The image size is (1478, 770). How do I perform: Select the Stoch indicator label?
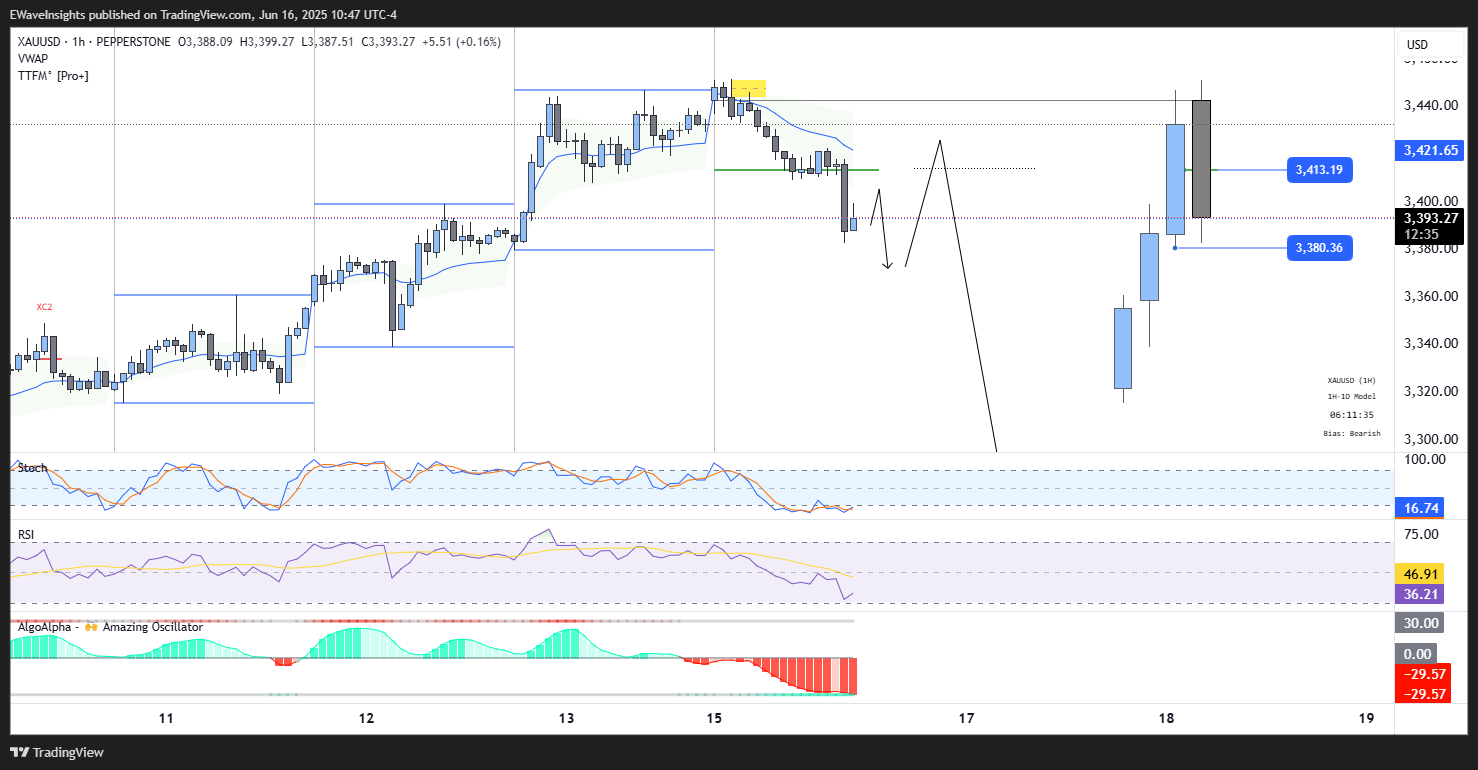pos(32,468)
